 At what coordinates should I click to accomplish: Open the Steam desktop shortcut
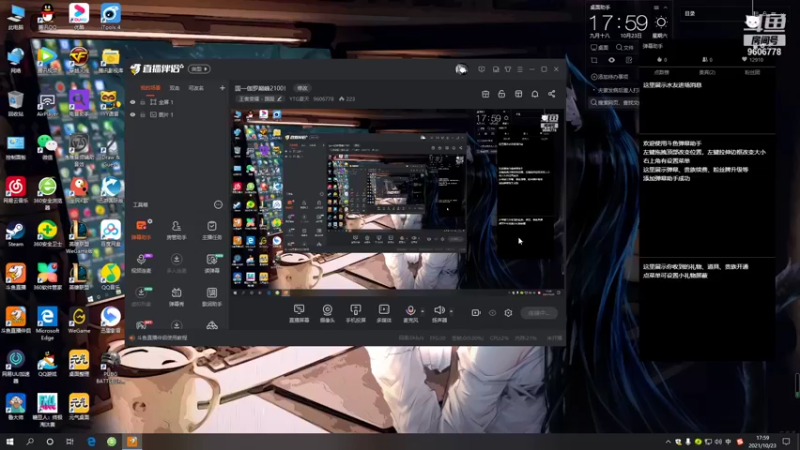pos(15,234)
